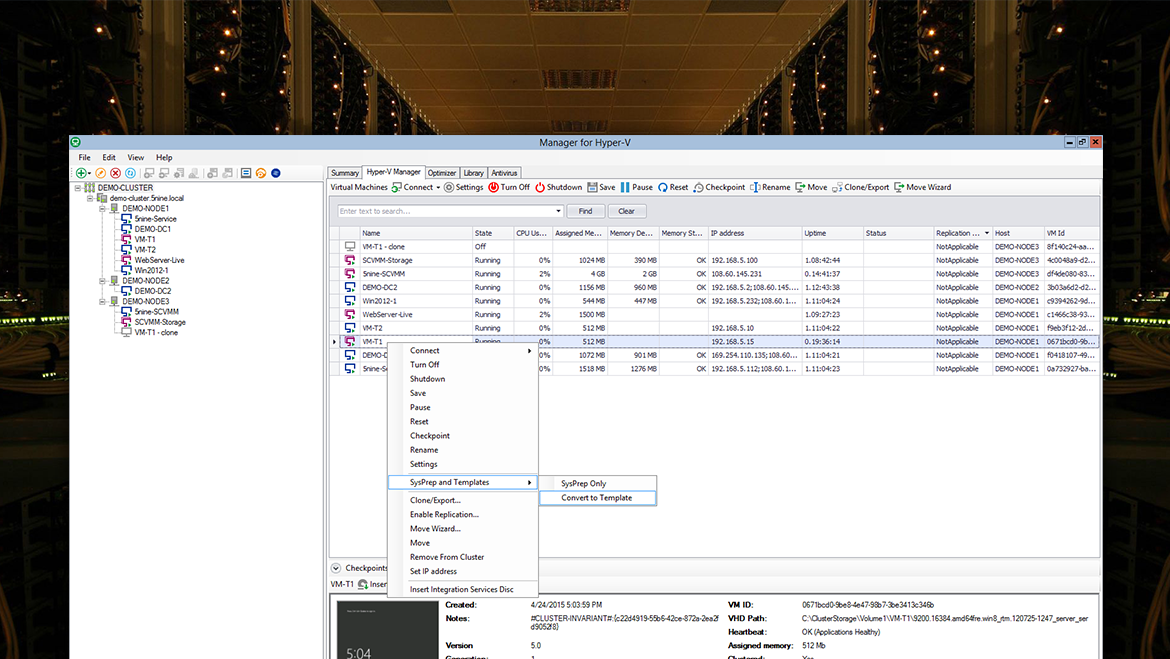This screenshot has height=659, width=1170.
Task: Click the Pause toolbar icon
Action: point(626,187)
